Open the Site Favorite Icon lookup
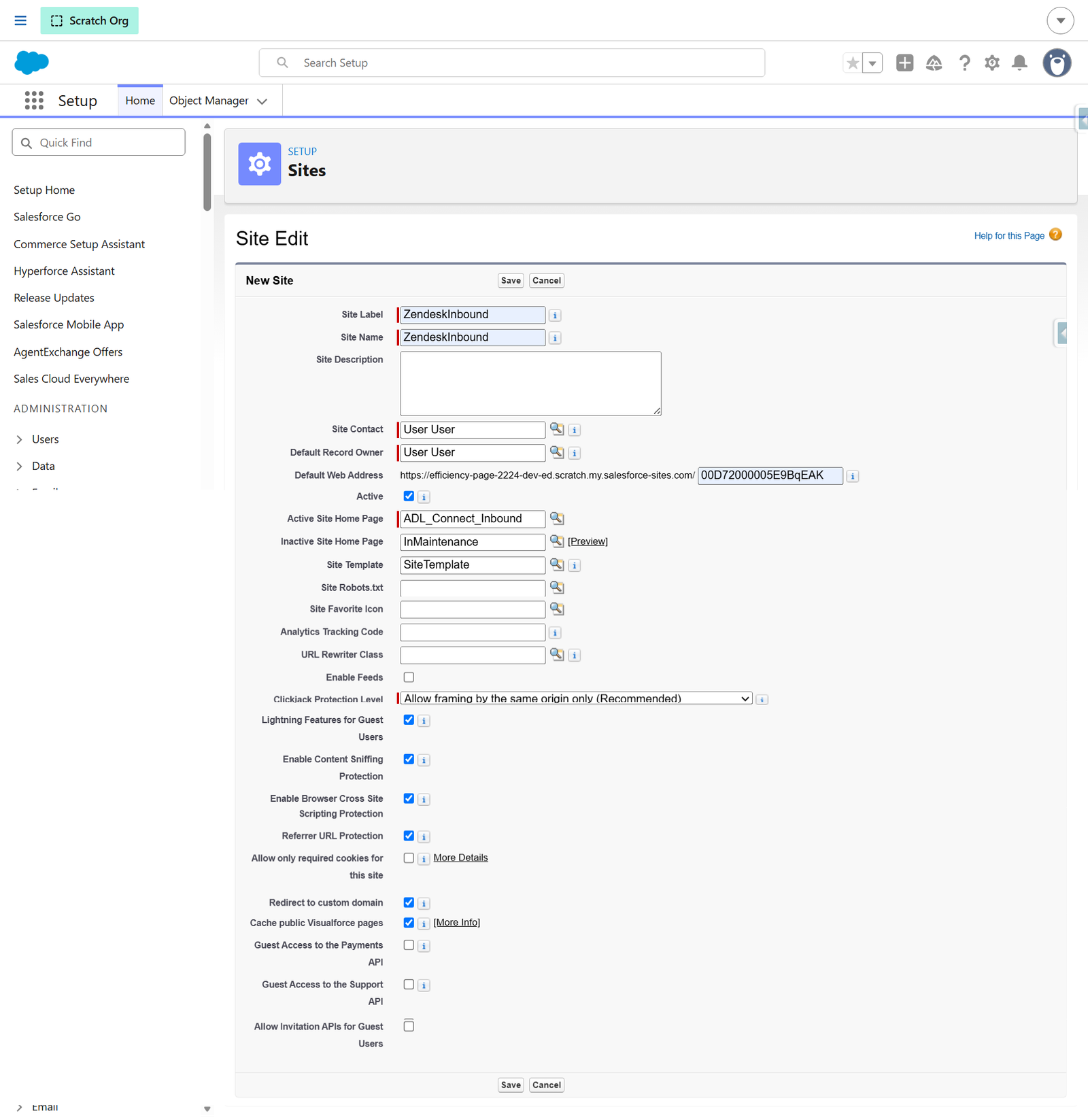This screenshot has height=1120, width=1088. point(557,609)
